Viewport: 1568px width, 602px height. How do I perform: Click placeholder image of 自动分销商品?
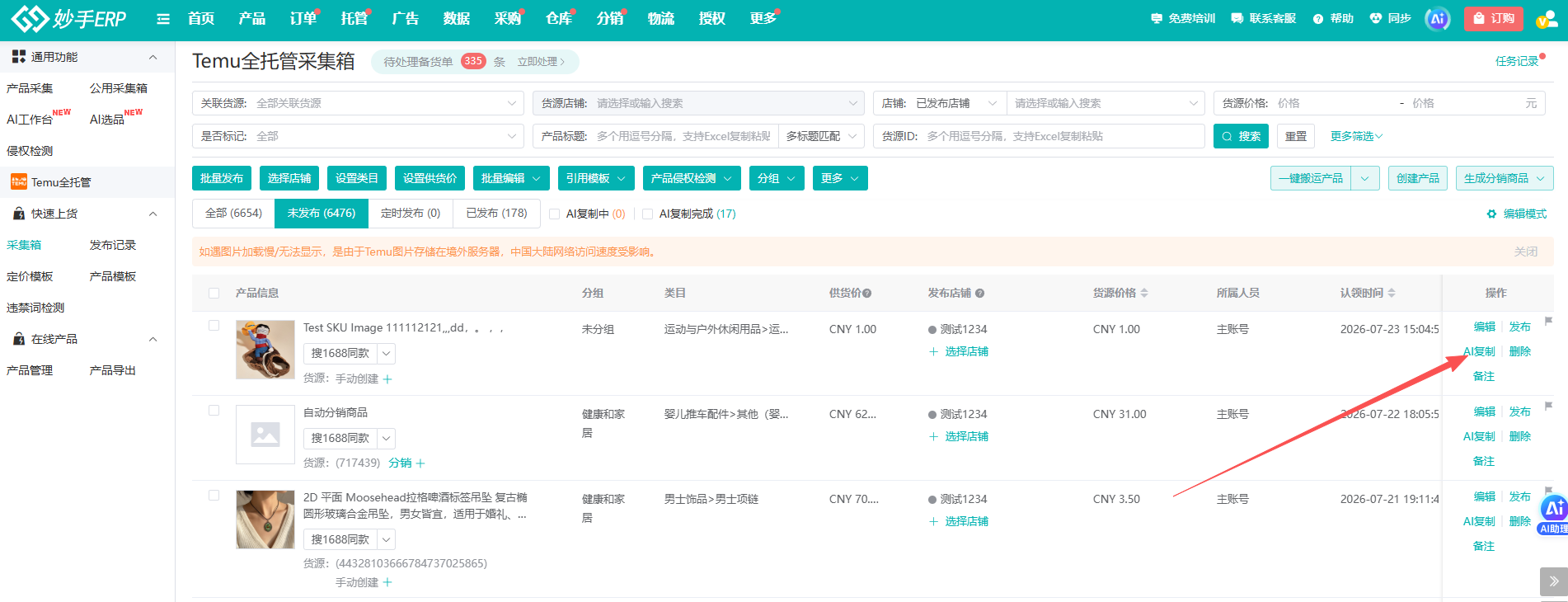[x=265, y=435]
